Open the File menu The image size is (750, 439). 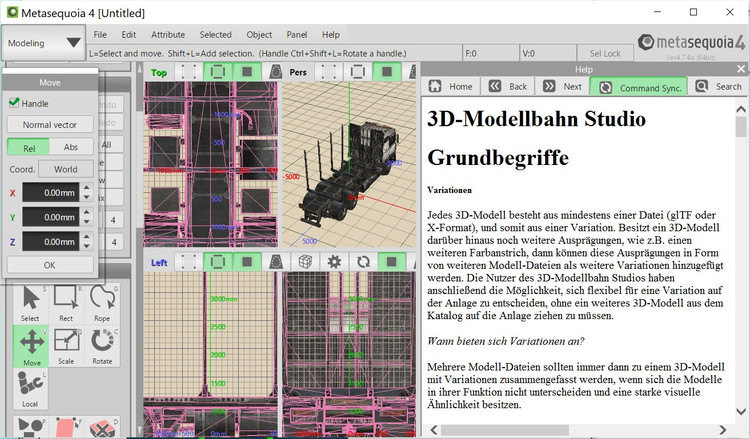(100, 34)
